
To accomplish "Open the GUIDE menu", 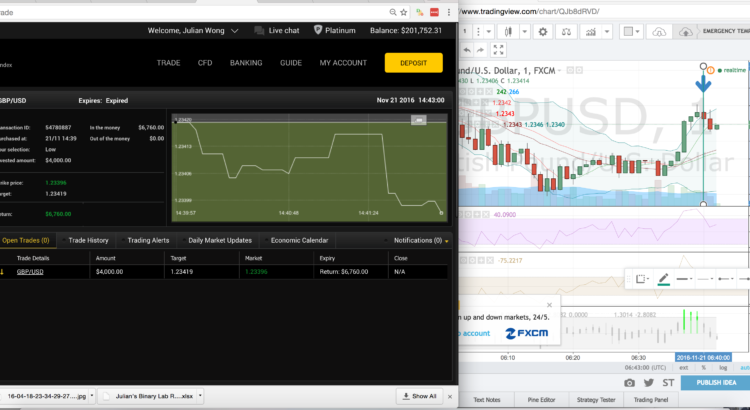I will click(x=291, y=63).
